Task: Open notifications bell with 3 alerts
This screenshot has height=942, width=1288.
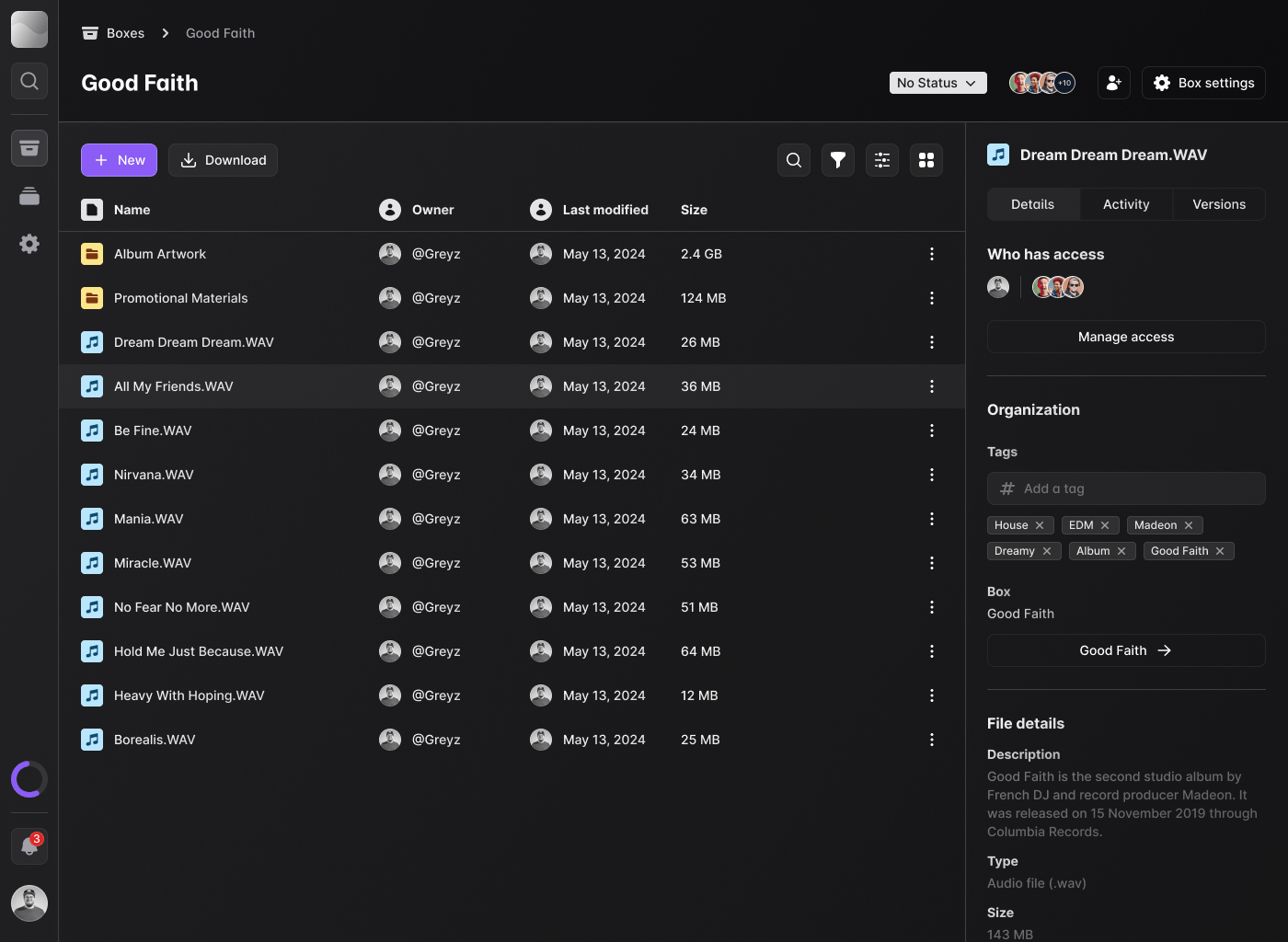Action: (x=29, y=846)
